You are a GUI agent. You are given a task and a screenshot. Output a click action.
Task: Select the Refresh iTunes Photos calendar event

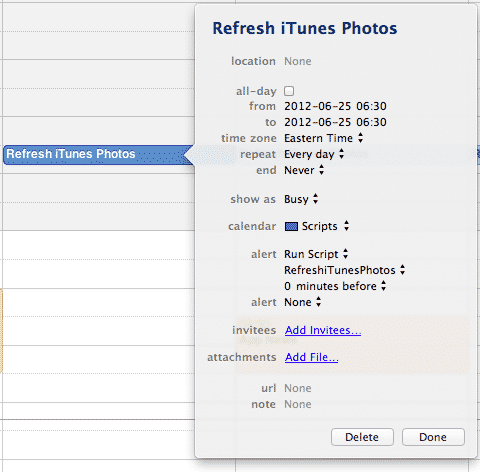97,155
